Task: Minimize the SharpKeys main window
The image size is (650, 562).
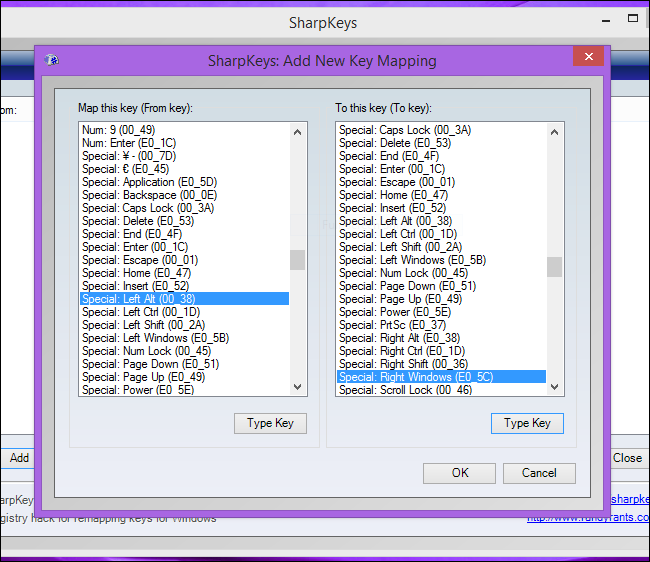Action: point(606,20)
